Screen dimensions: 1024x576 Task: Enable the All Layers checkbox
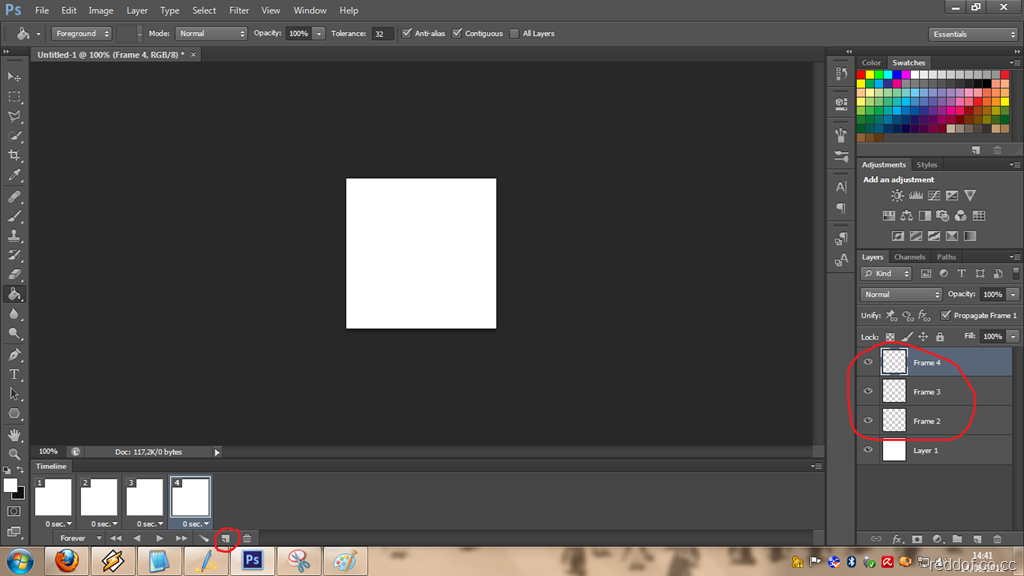pyautogui.click(x=515, y=33)
